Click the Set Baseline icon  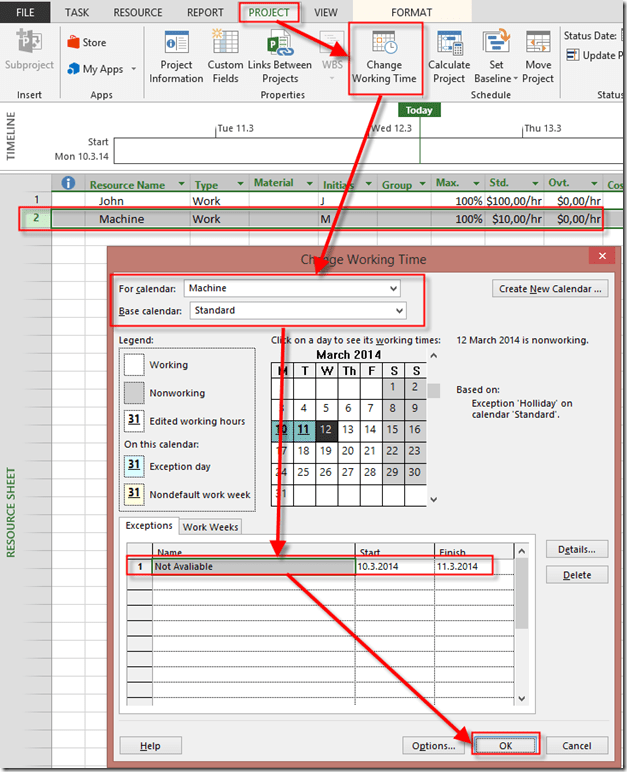click(x=495, y=46)
